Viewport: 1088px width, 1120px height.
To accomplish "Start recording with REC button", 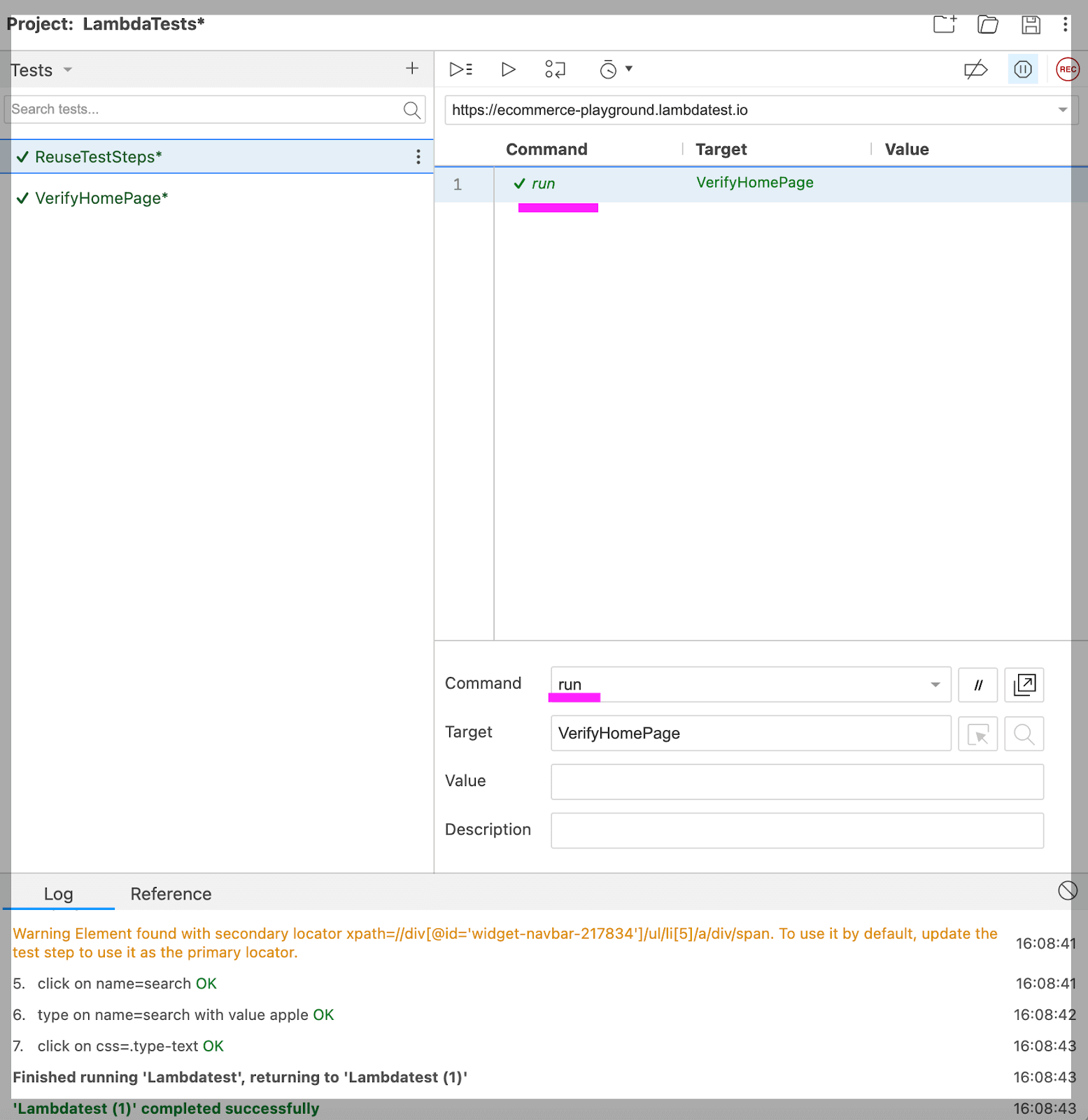I will [x=1068, y=69].
